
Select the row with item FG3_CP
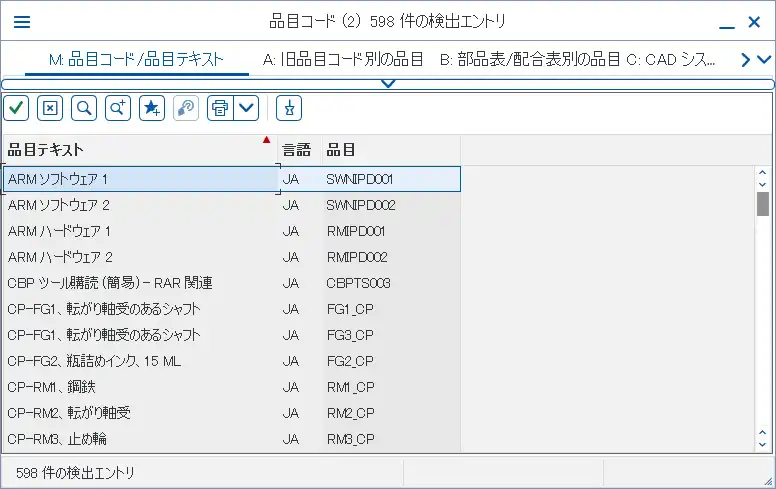pos(232,335)
